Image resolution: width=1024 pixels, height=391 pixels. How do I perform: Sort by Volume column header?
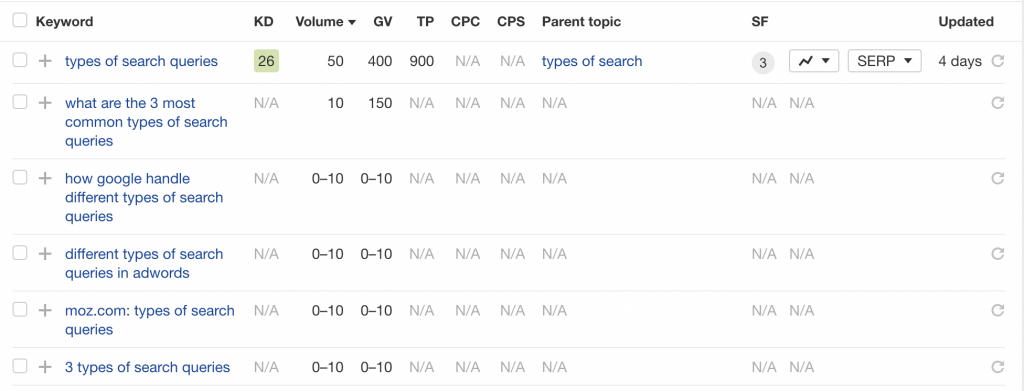(x=325, y=22)
